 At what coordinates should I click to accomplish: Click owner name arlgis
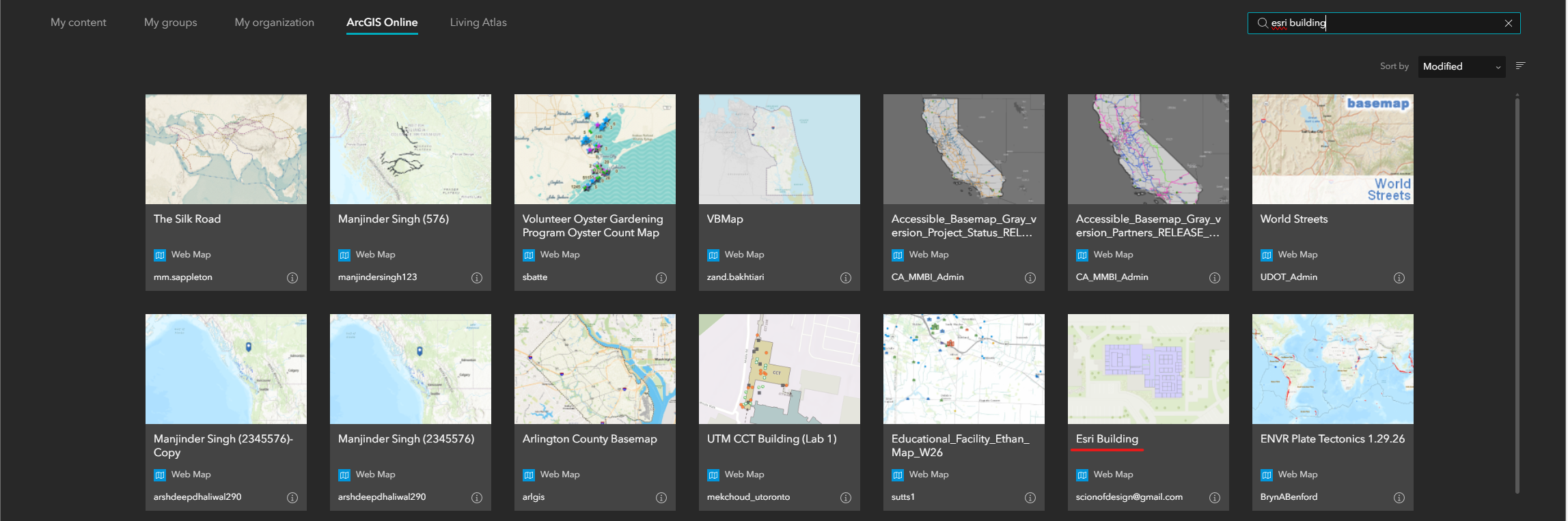click(534, 497)
